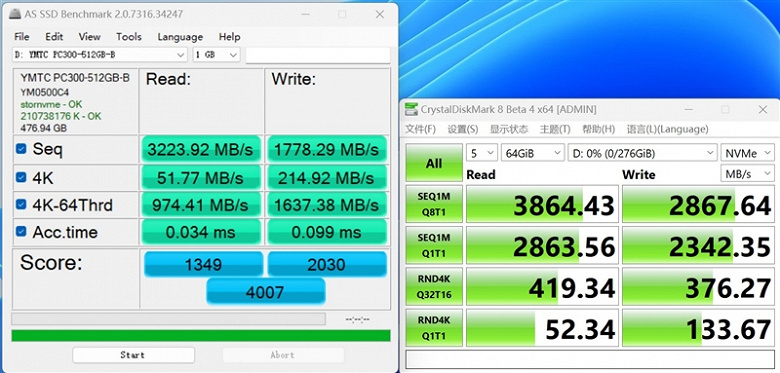Open the MB/s unit dropdown

coord(747,174)
